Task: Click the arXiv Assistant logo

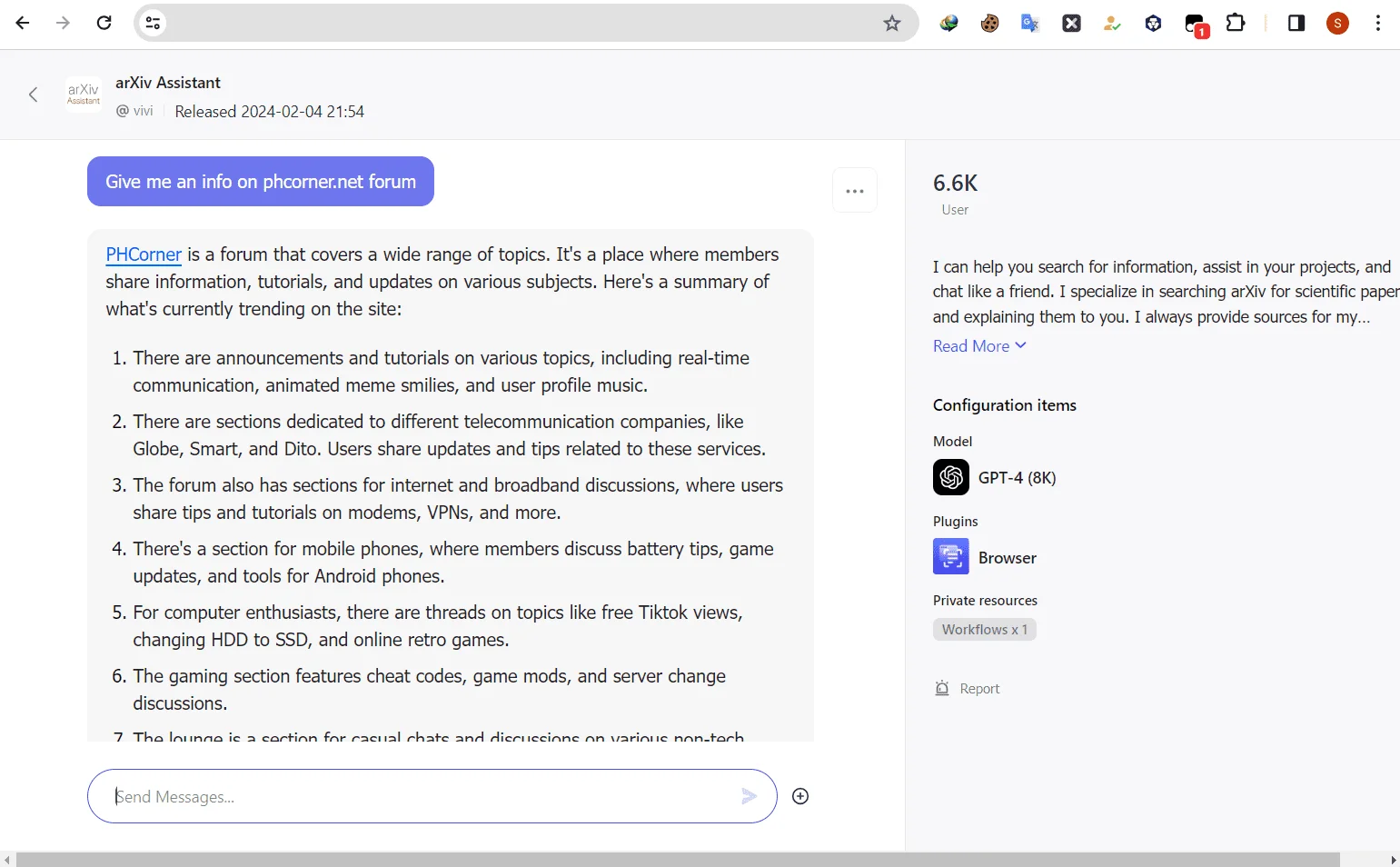Action: tap(84, 94)
